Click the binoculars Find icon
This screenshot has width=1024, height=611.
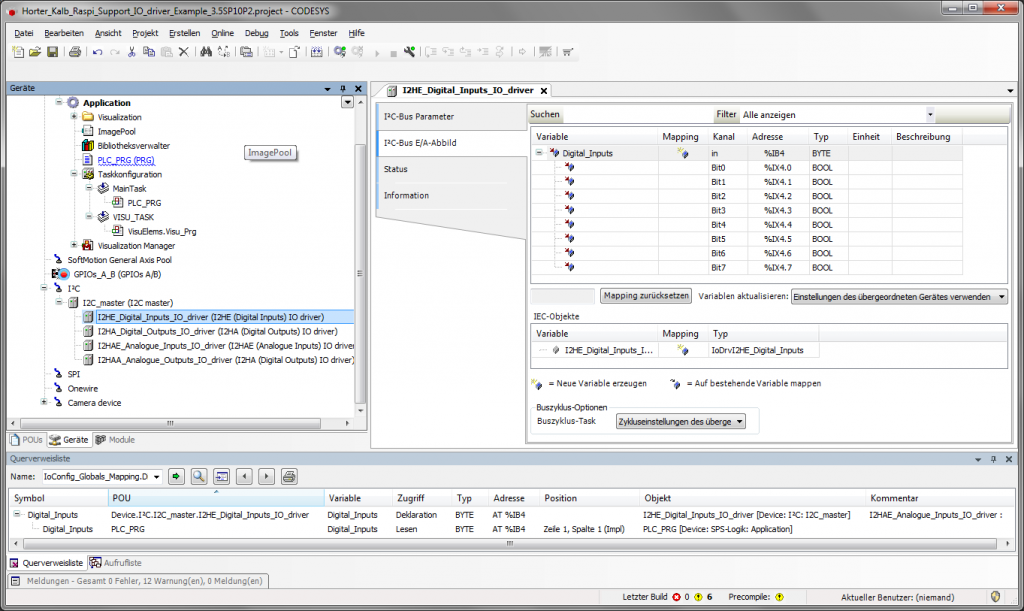[207, 52]
